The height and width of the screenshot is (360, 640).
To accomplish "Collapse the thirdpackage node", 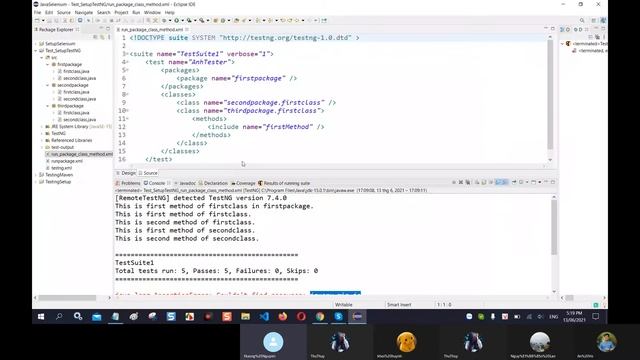I will tap(48, 106).
